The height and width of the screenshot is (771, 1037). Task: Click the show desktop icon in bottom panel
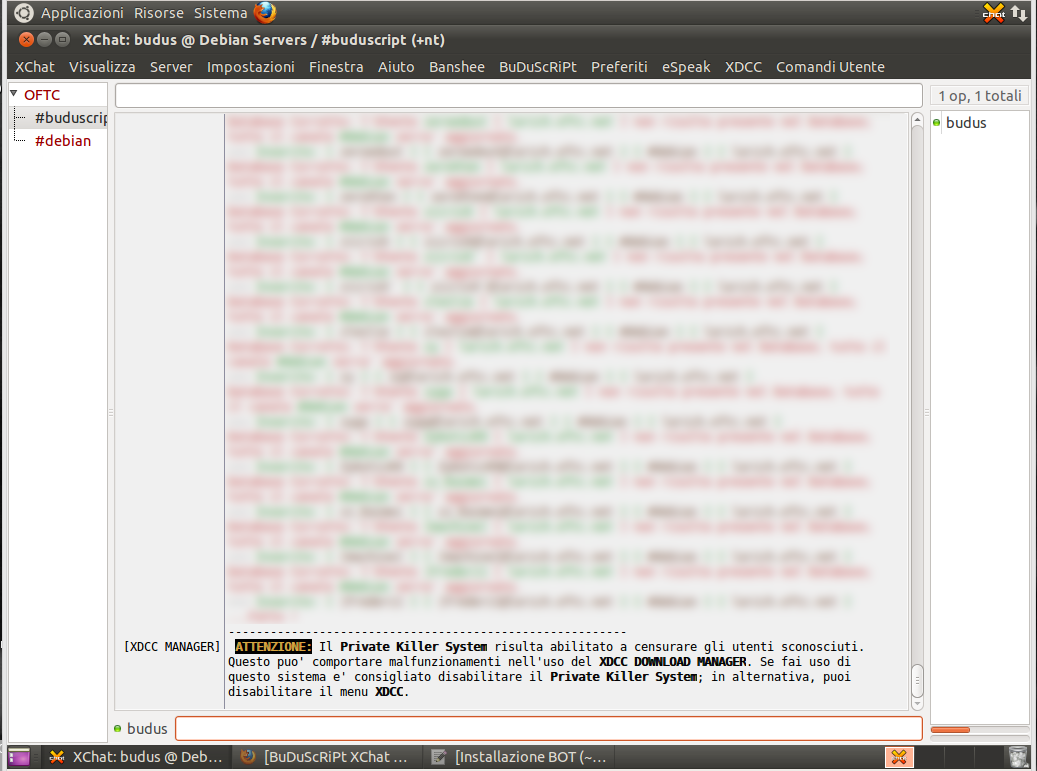(19, 756)
